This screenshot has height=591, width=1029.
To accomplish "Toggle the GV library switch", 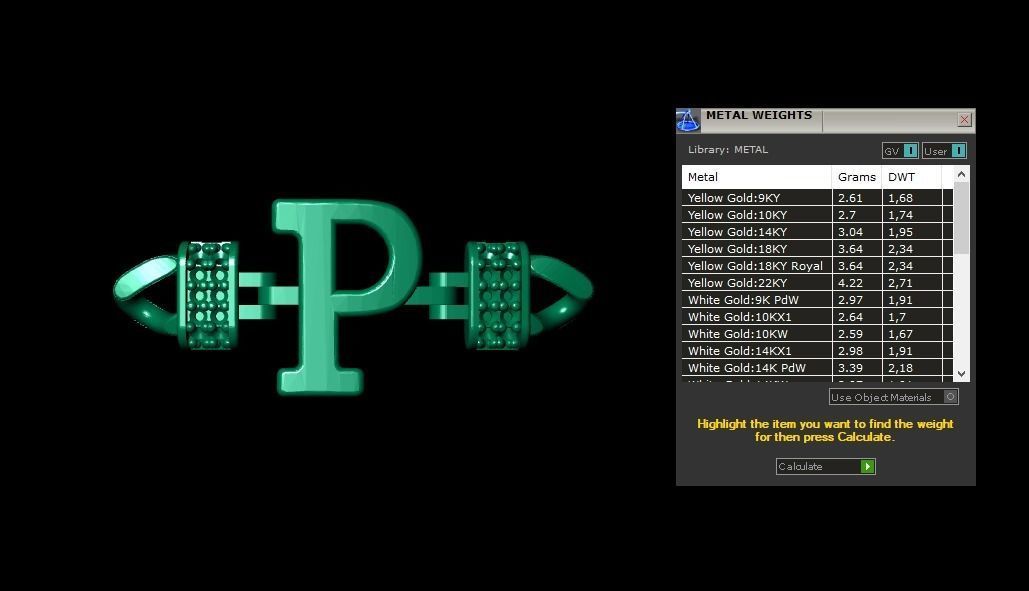I will click(x=900, y=151).
